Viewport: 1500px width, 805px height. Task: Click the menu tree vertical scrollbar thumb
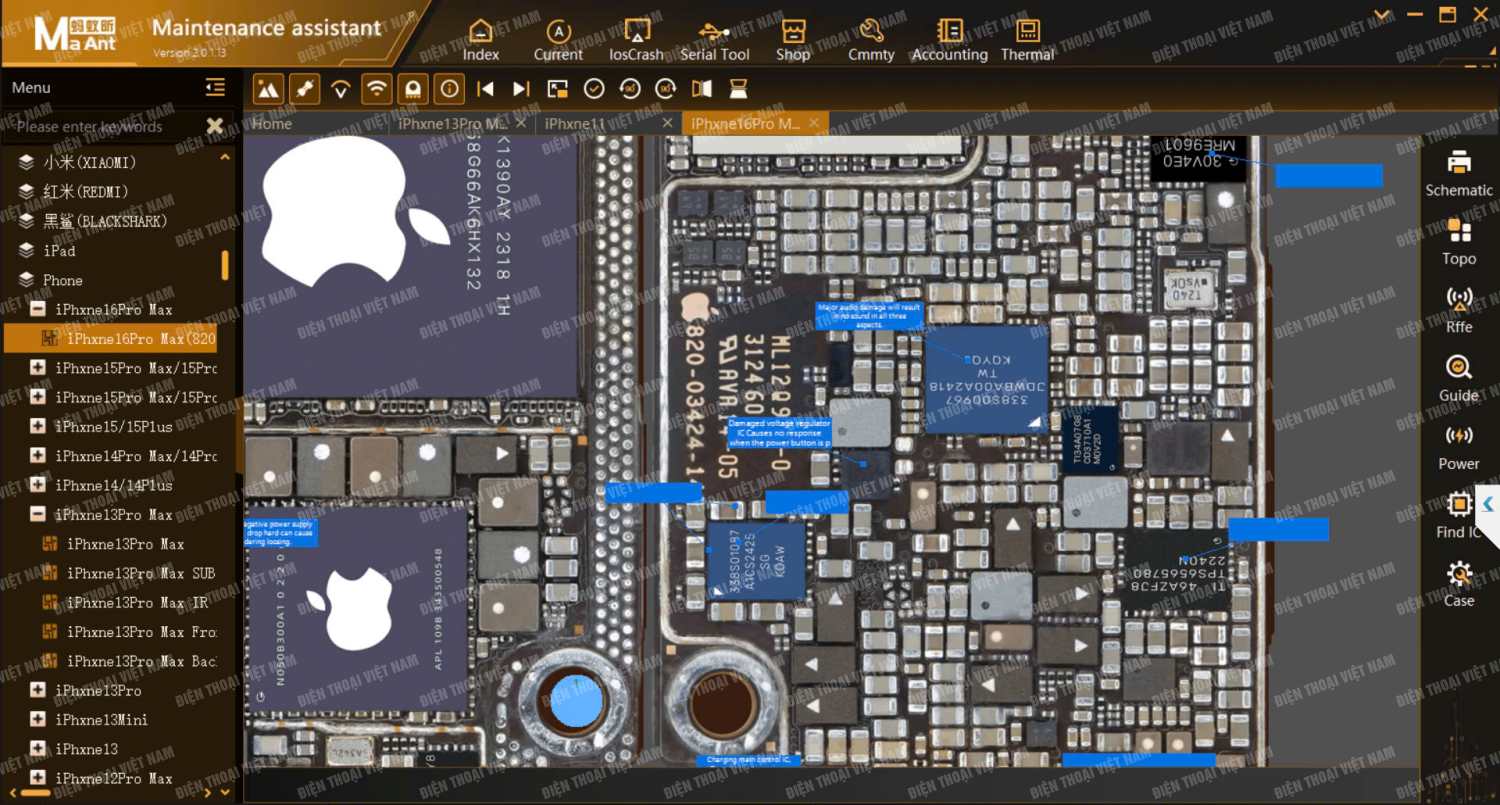pos(225,265)
